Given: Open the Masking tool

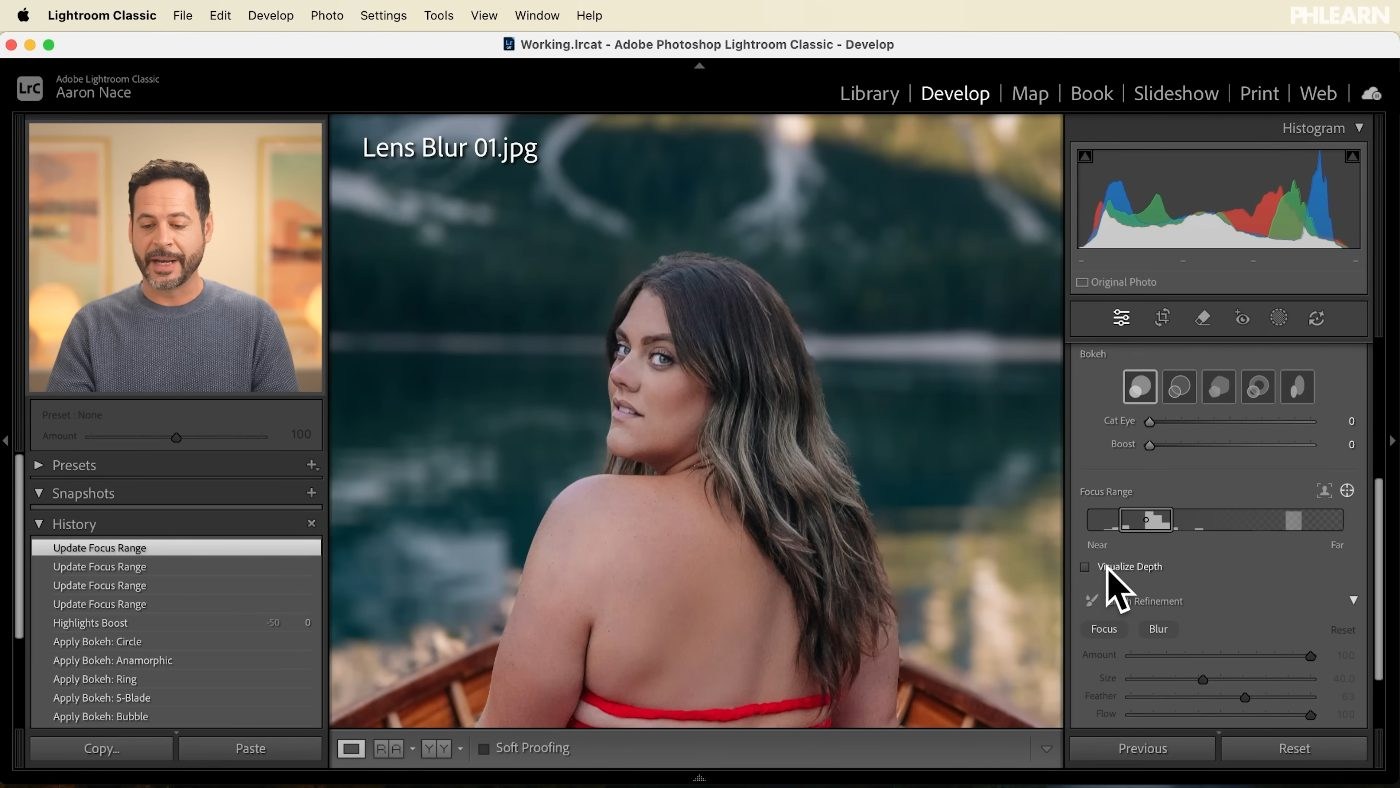Looking at the screenshot, I should coord(1278,318).
